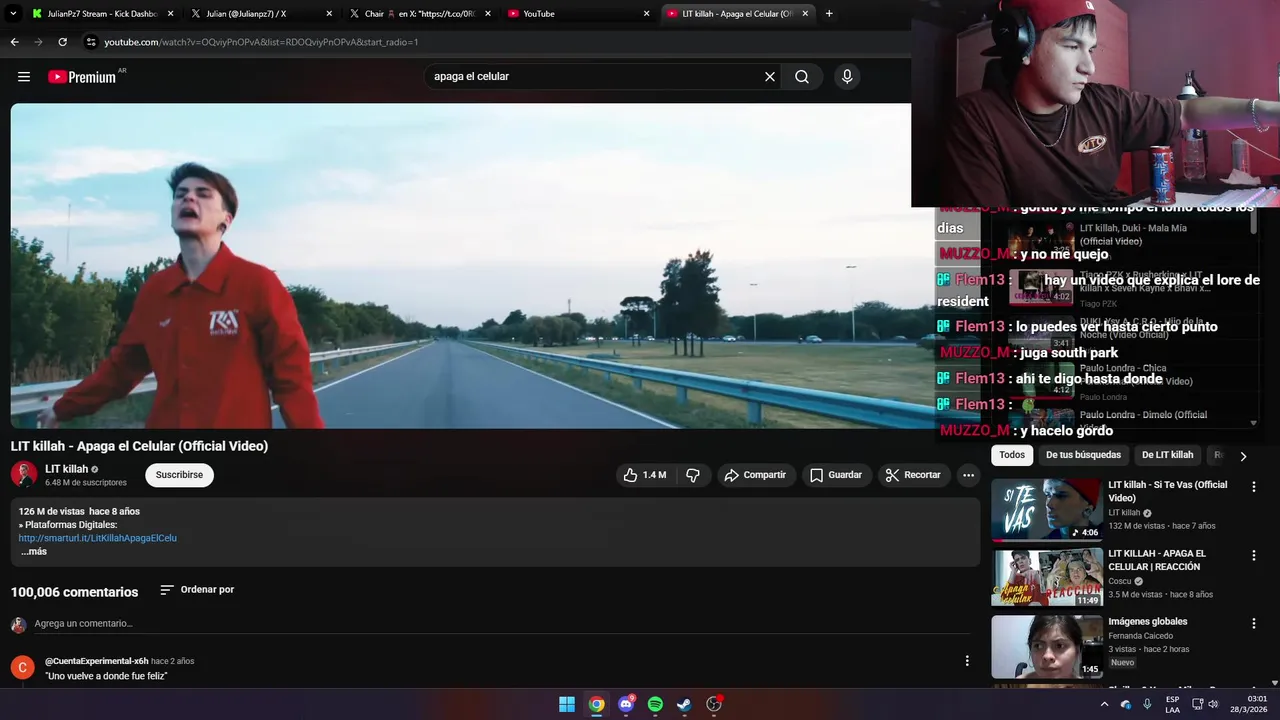Open Si Te Vas video thumbnail
Image resolution: width=1280 pixels, height=720 pixels.
[1047, 510]
